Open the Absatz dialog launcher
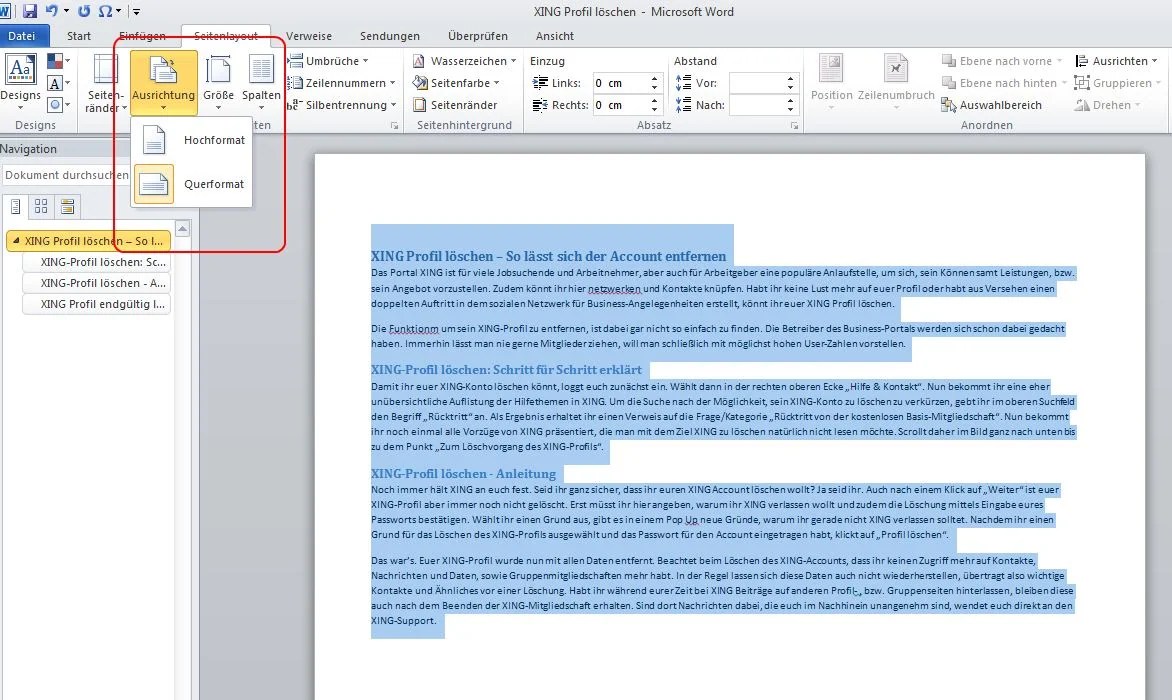1172x700 pixels. click(795, 126)
